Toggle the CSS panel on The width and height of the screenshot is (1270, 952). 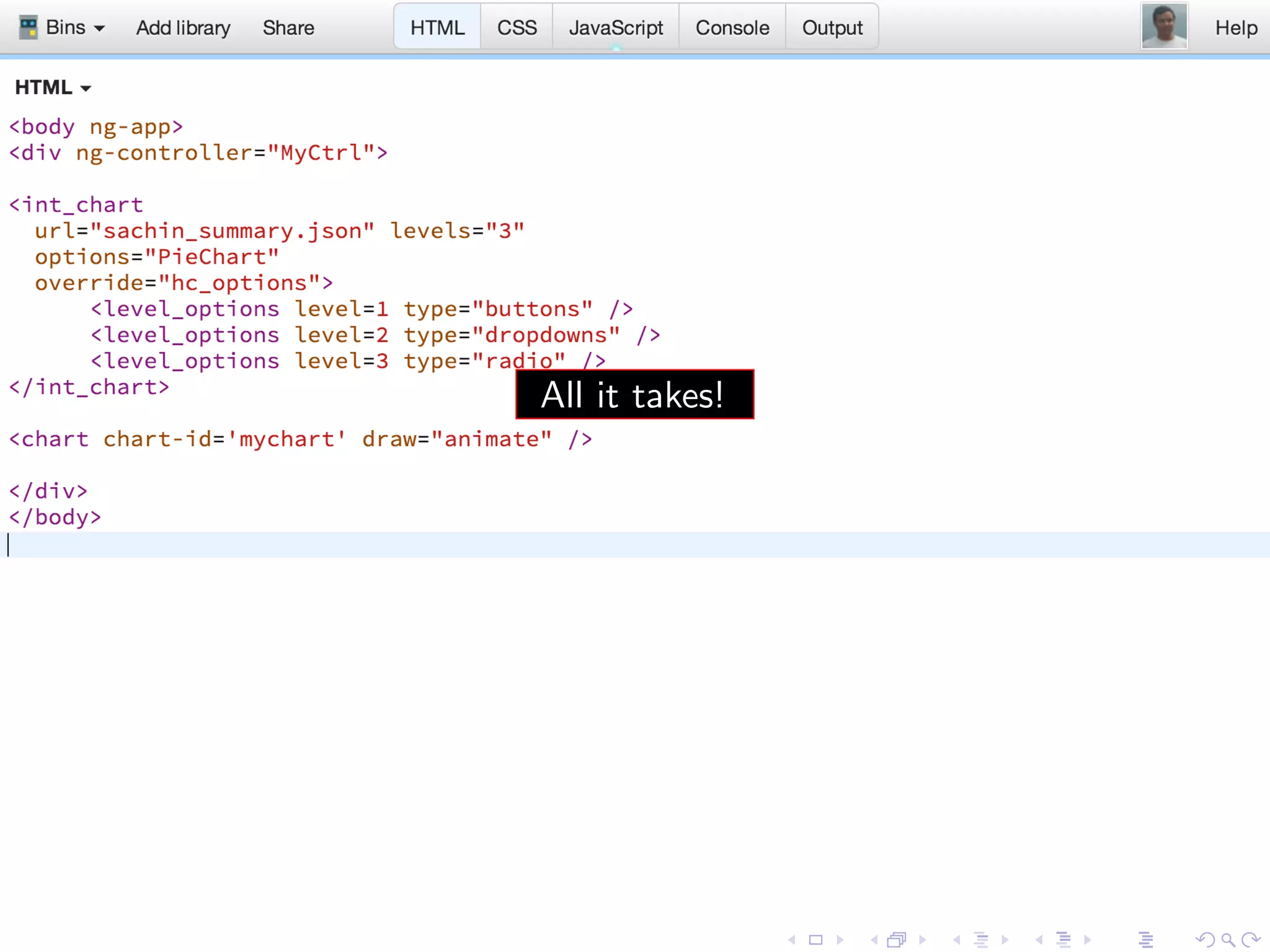point(517,28)
